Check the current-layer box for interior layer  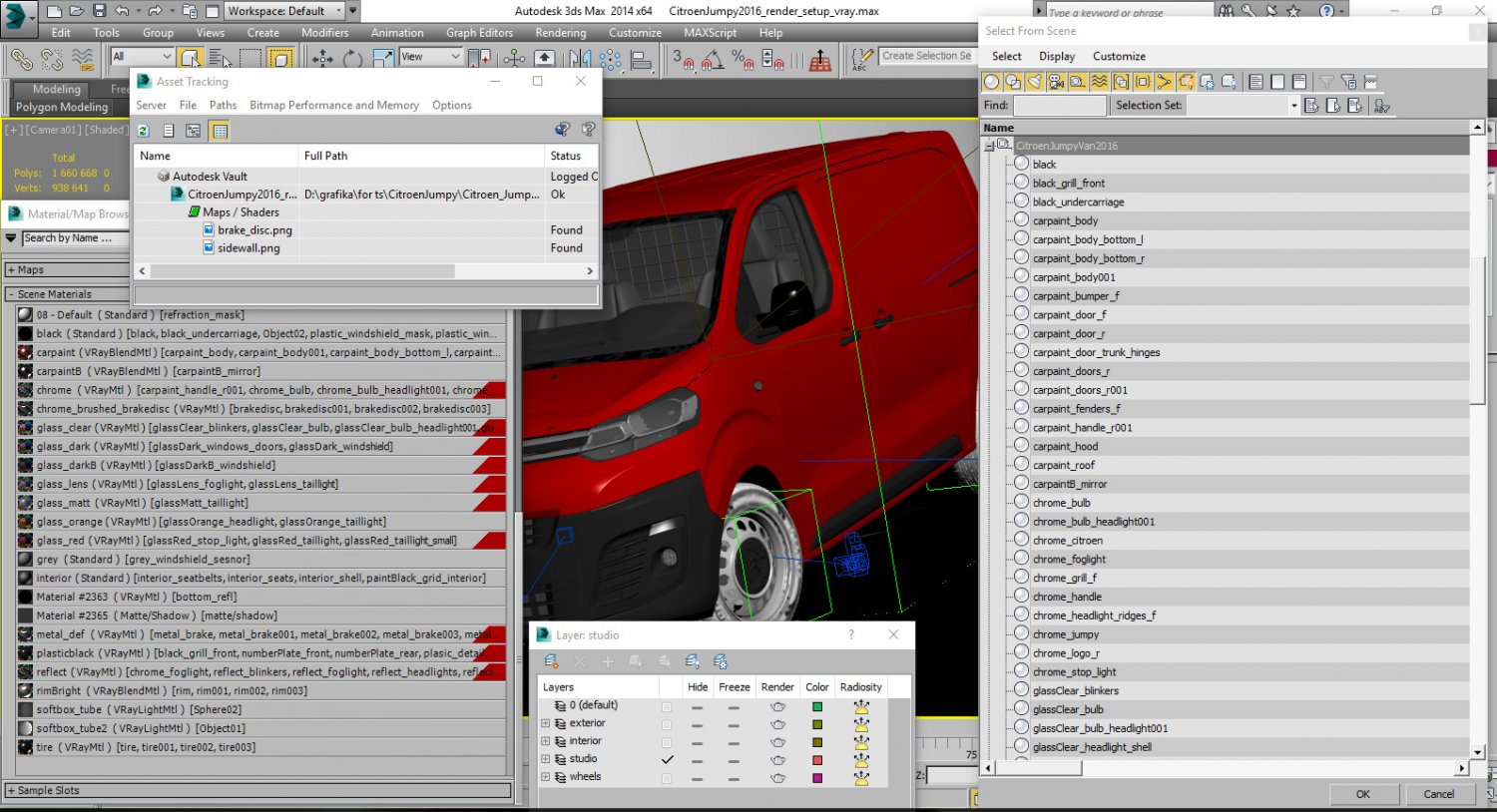(667, 741)
